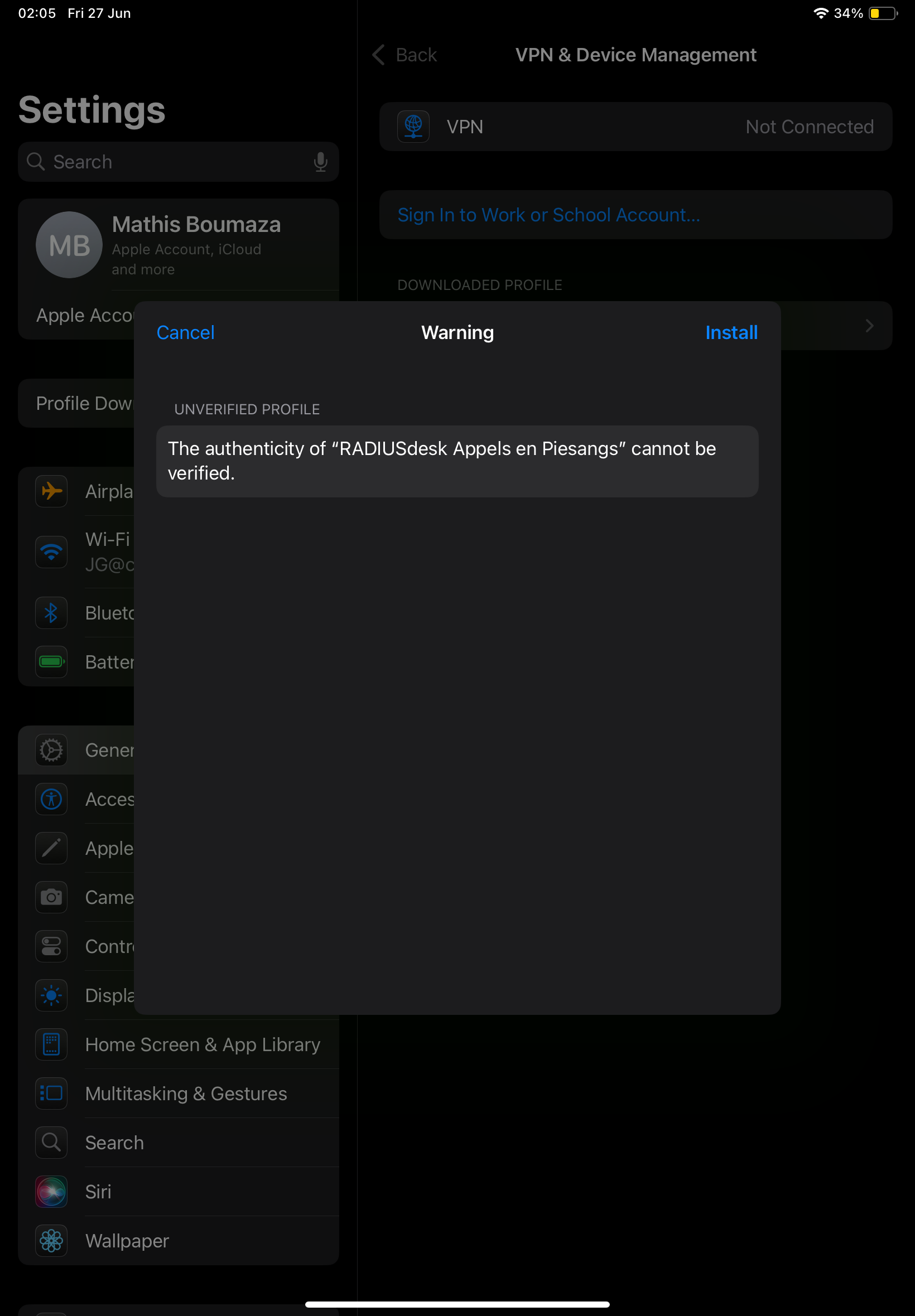
Task: Go Back from VPN & Device Management
Action: point(404,55)
